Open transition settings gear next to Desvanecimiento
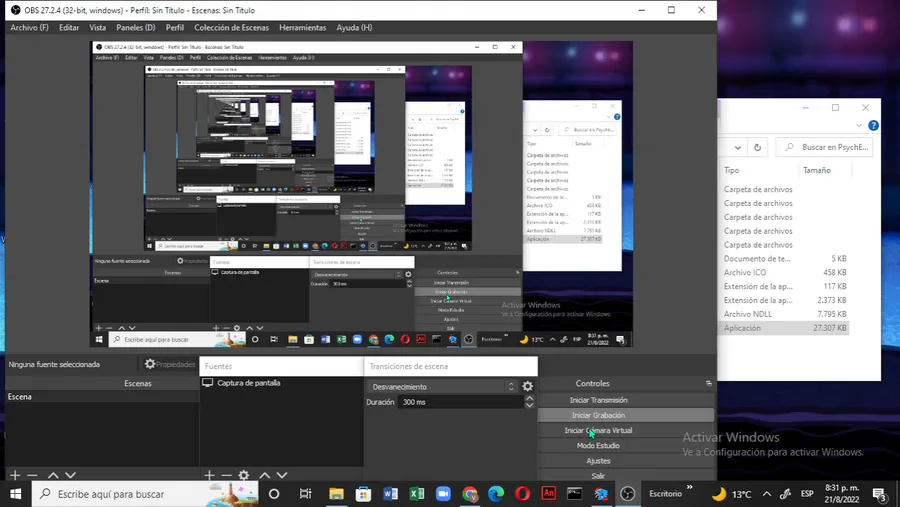900x507 pixels. pyautogui.click(x=527, y=386)
